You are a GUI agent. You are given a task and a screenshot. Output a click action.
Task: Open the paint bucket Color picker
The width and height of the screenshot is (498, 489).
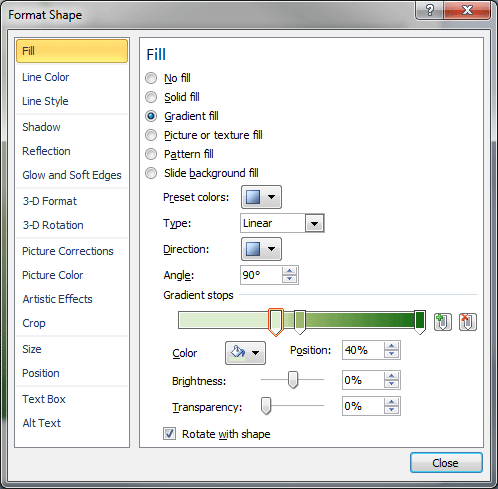click(x=245, y=353)
